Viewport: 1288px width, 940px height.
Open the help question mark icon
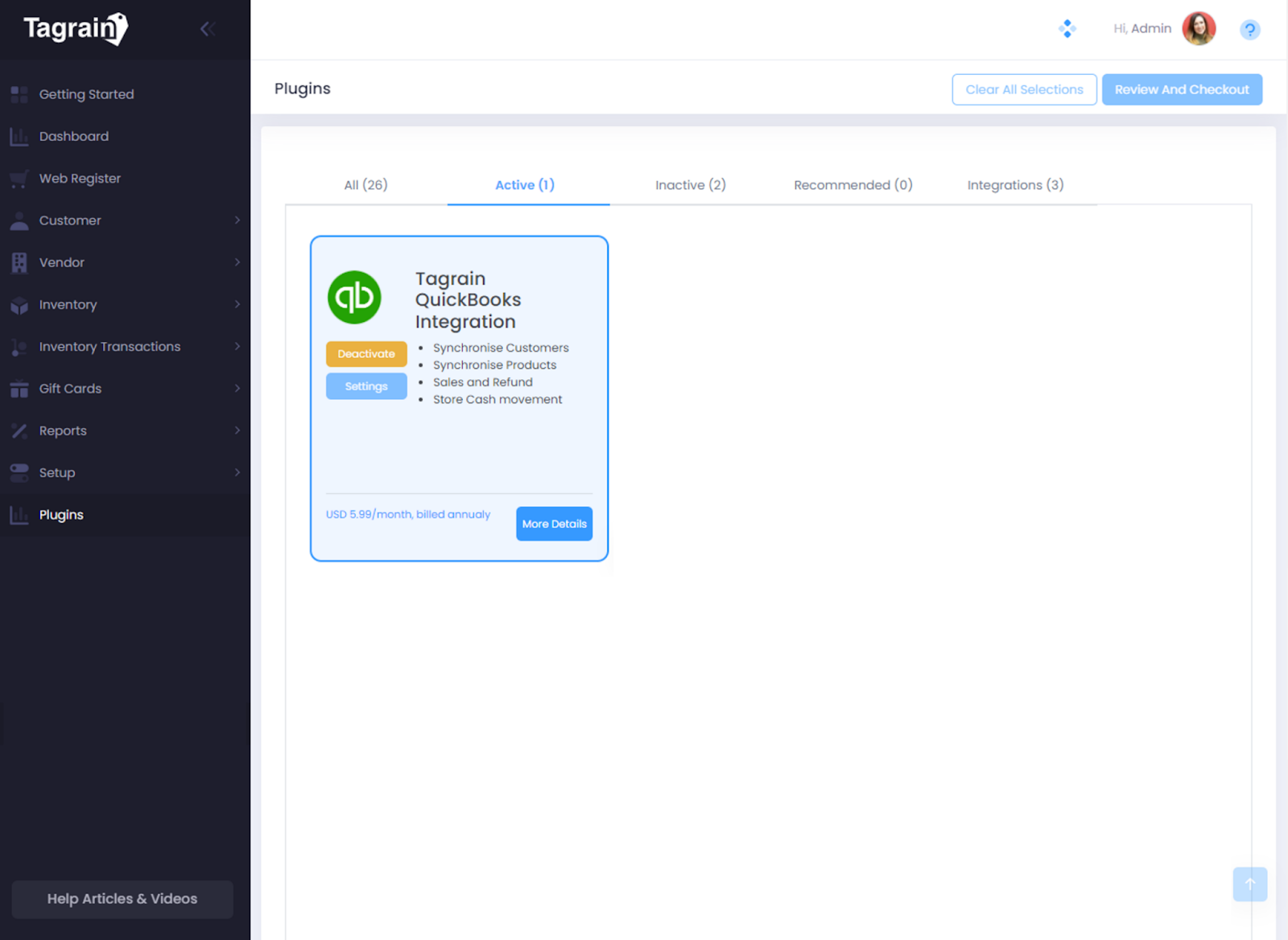click(x=1249, y=30)
